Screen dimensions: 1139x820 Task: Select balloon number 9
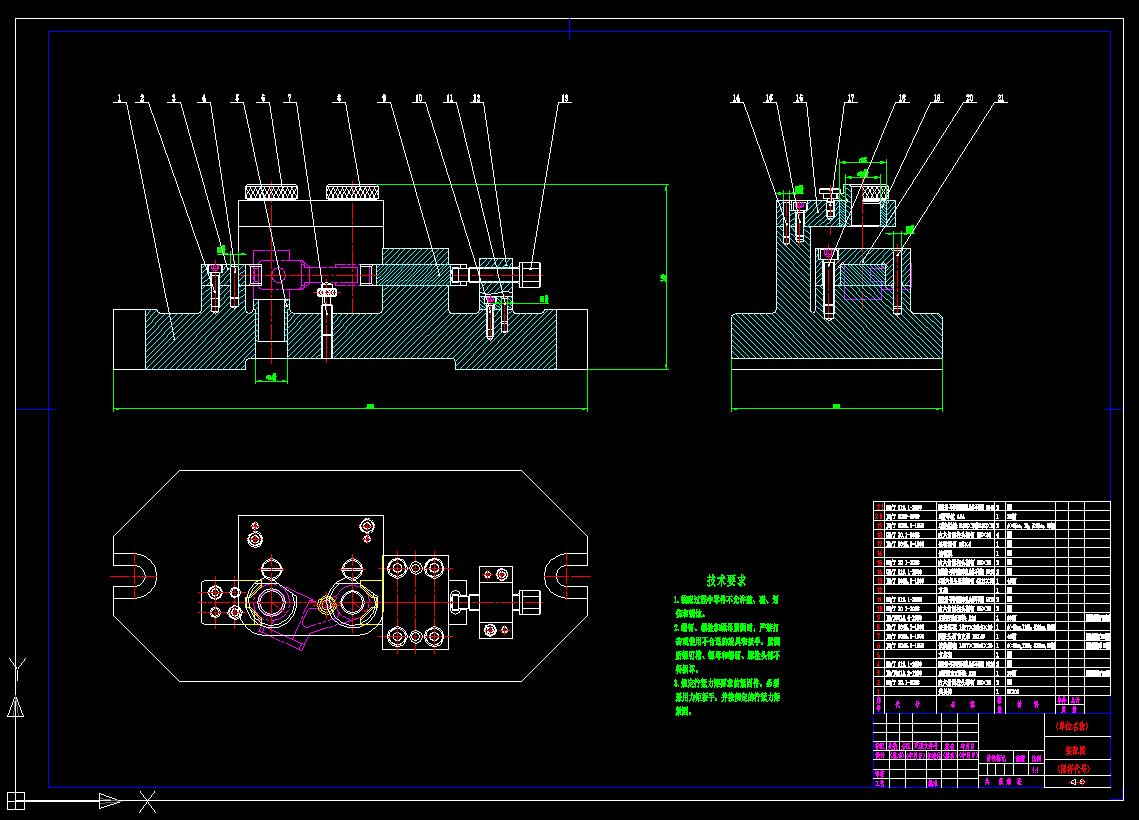(384, 98)
